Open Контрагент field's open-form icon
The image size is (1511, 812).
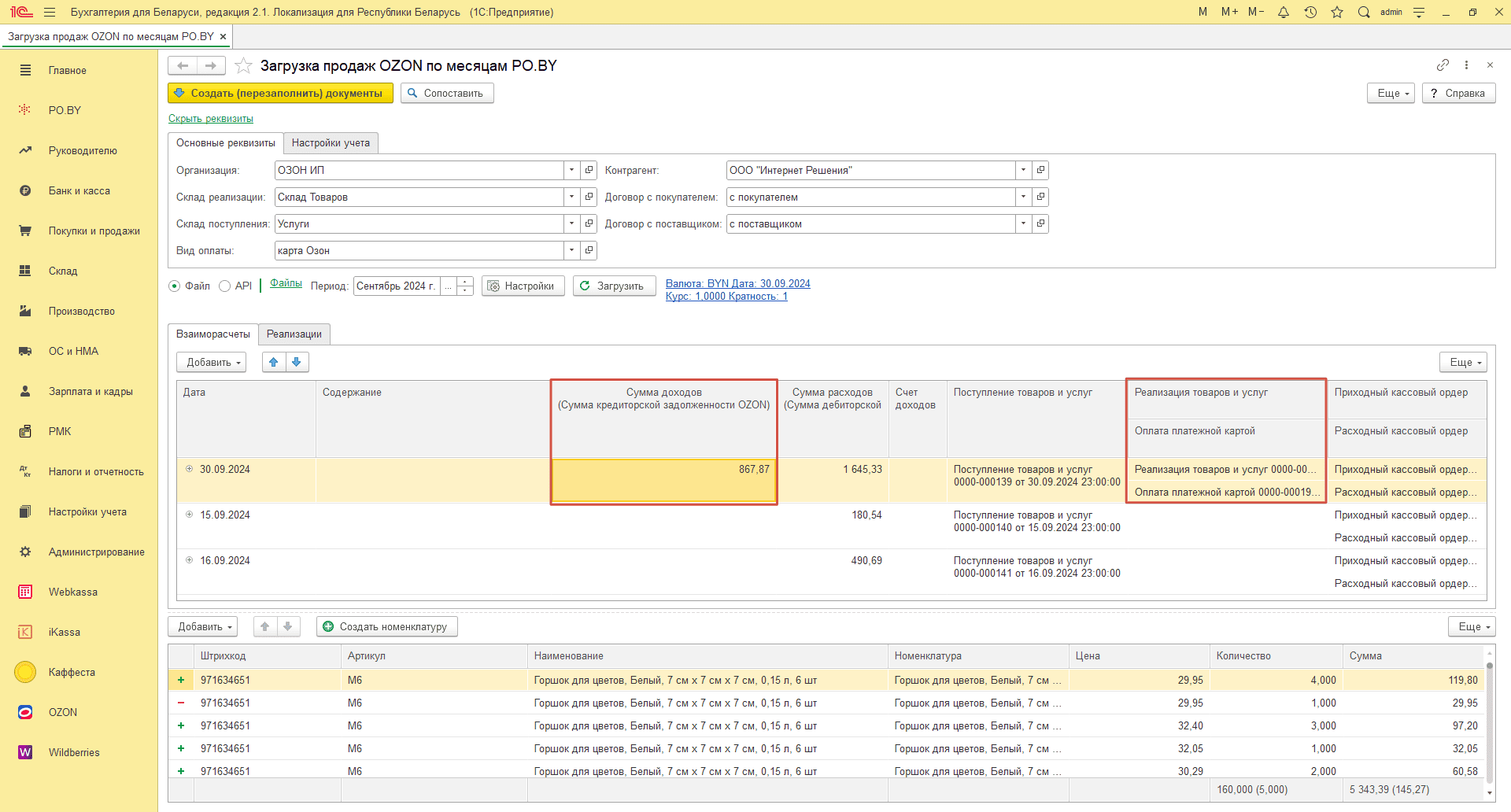tap(1040, 170)
